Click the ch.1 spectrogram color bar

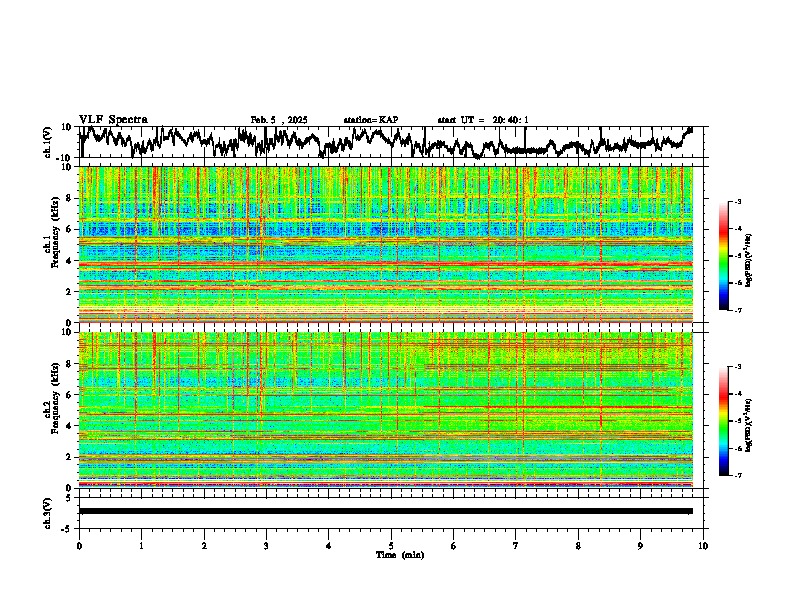724,256
